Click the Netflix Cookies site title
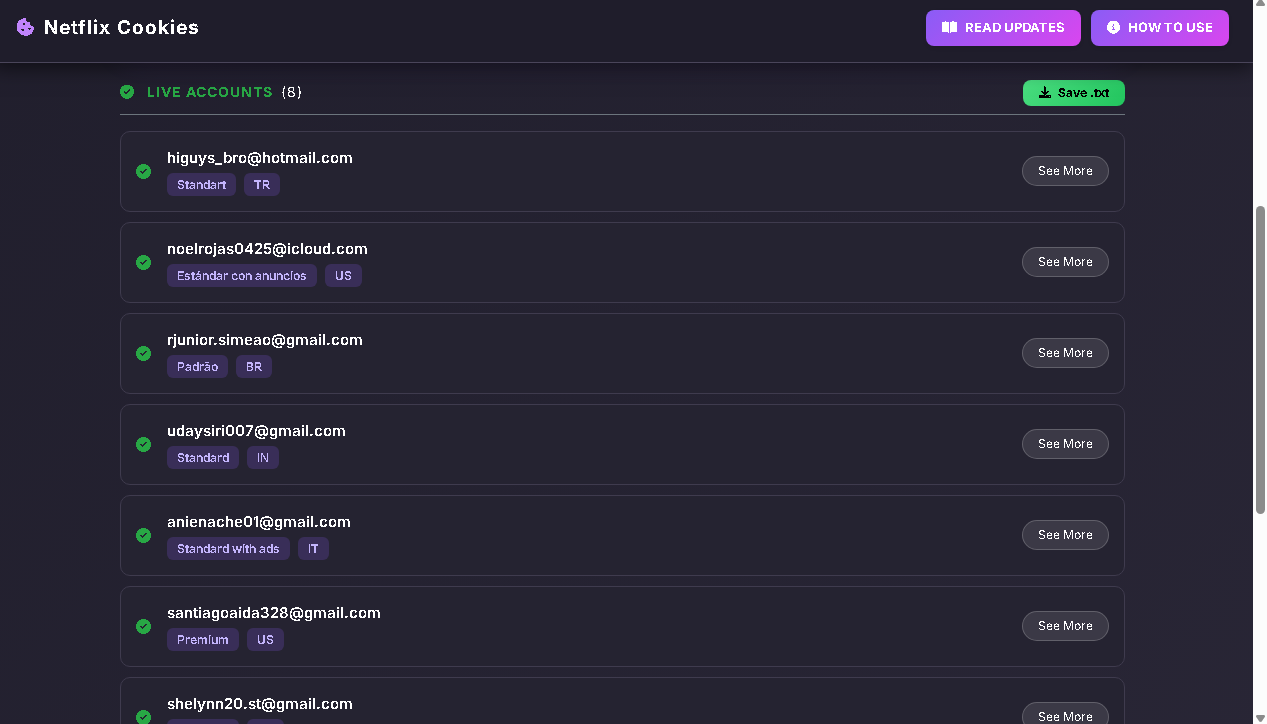This screenshot has width=1267, height=724. pyautogui.click(x=121, y=27)
